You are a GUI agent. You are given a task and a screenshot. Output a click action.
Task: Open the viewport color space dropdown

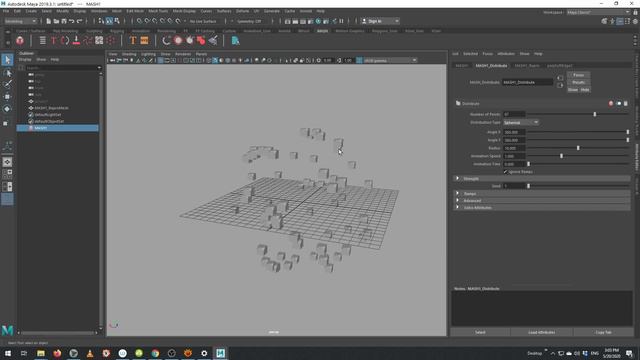(x=390, y=60)
